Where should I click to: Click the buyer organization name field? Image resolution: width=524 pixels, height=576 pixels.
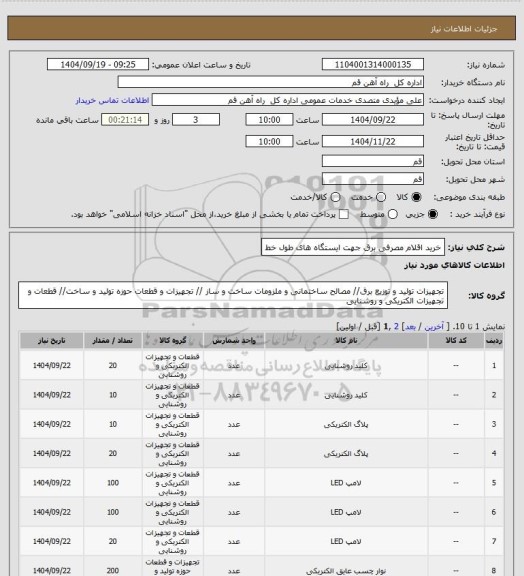270,82
